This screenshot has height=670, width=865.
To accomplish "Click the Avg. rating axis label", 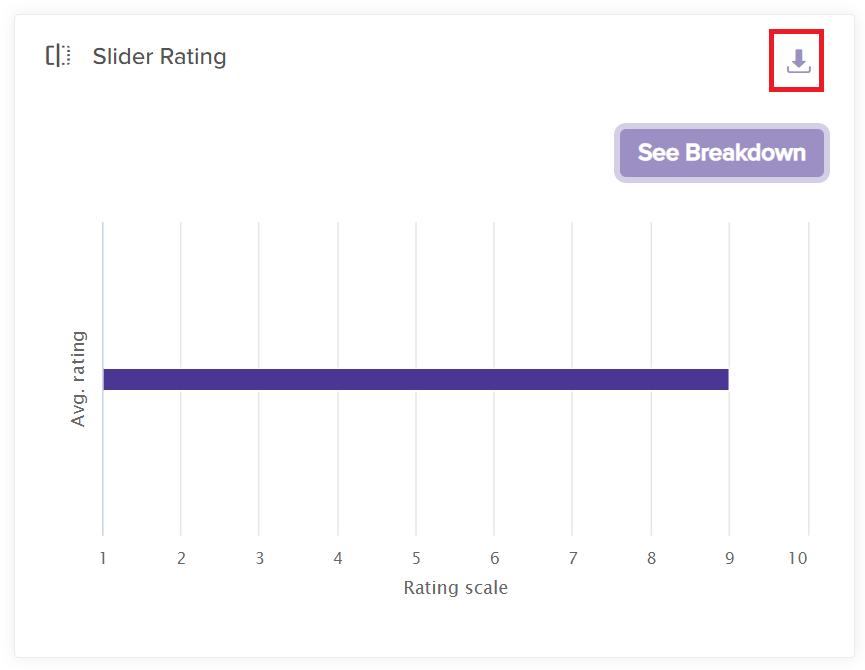I will [78, 379].
